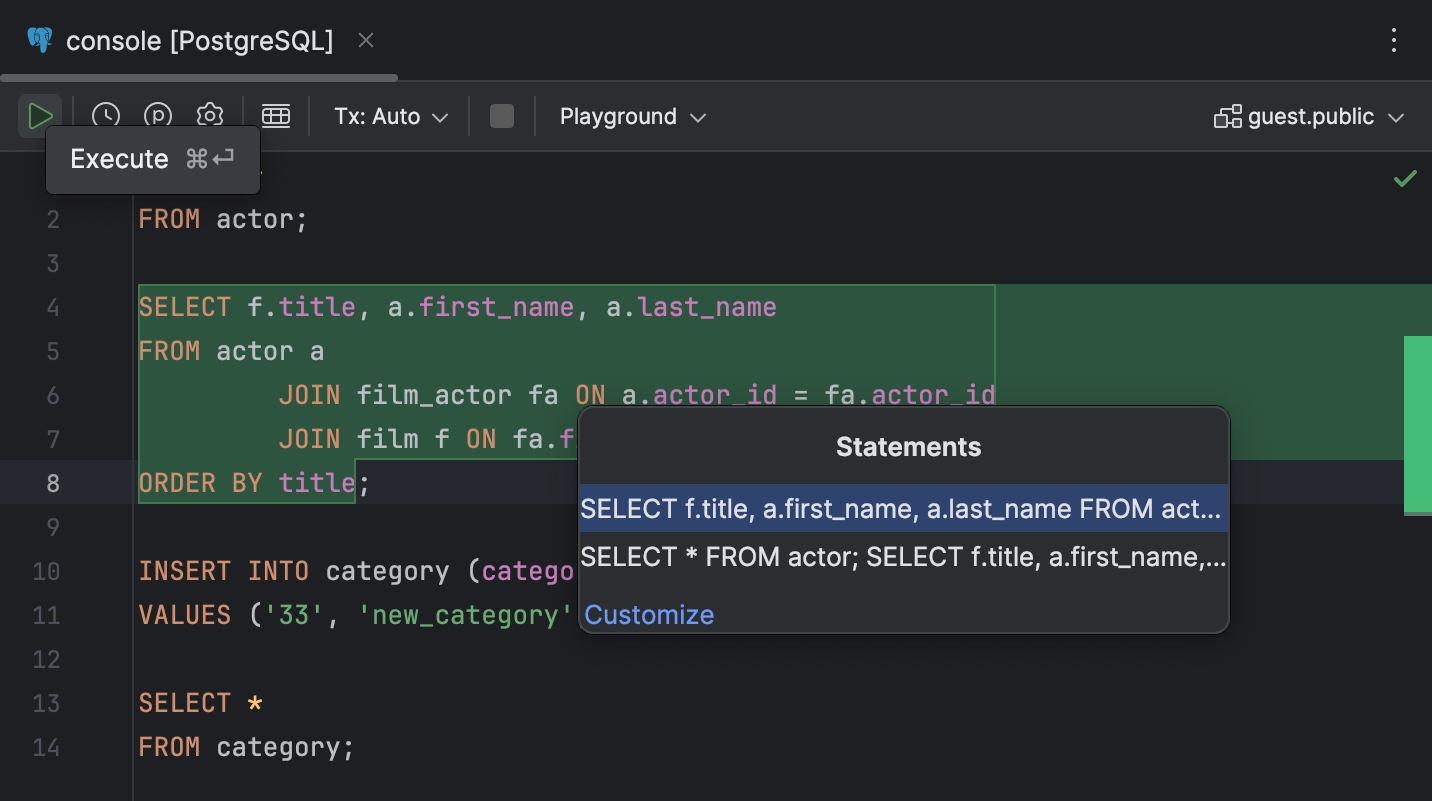Click the In-Editor Results table icon
The height and width of the screenshot is (801, 1432).
tap(276, 115)
